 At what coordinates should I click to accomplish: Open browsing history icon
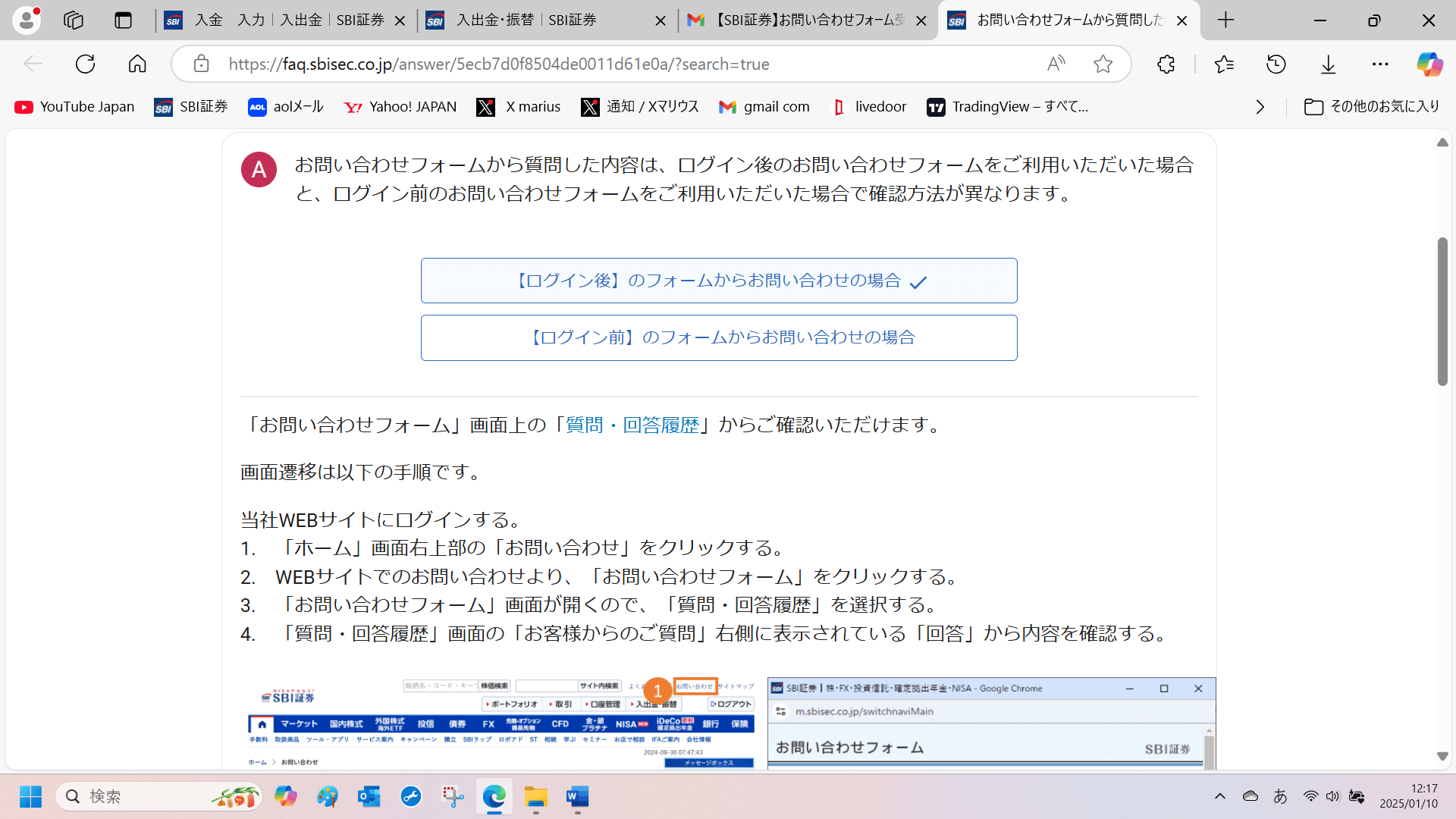(1276, 64)
